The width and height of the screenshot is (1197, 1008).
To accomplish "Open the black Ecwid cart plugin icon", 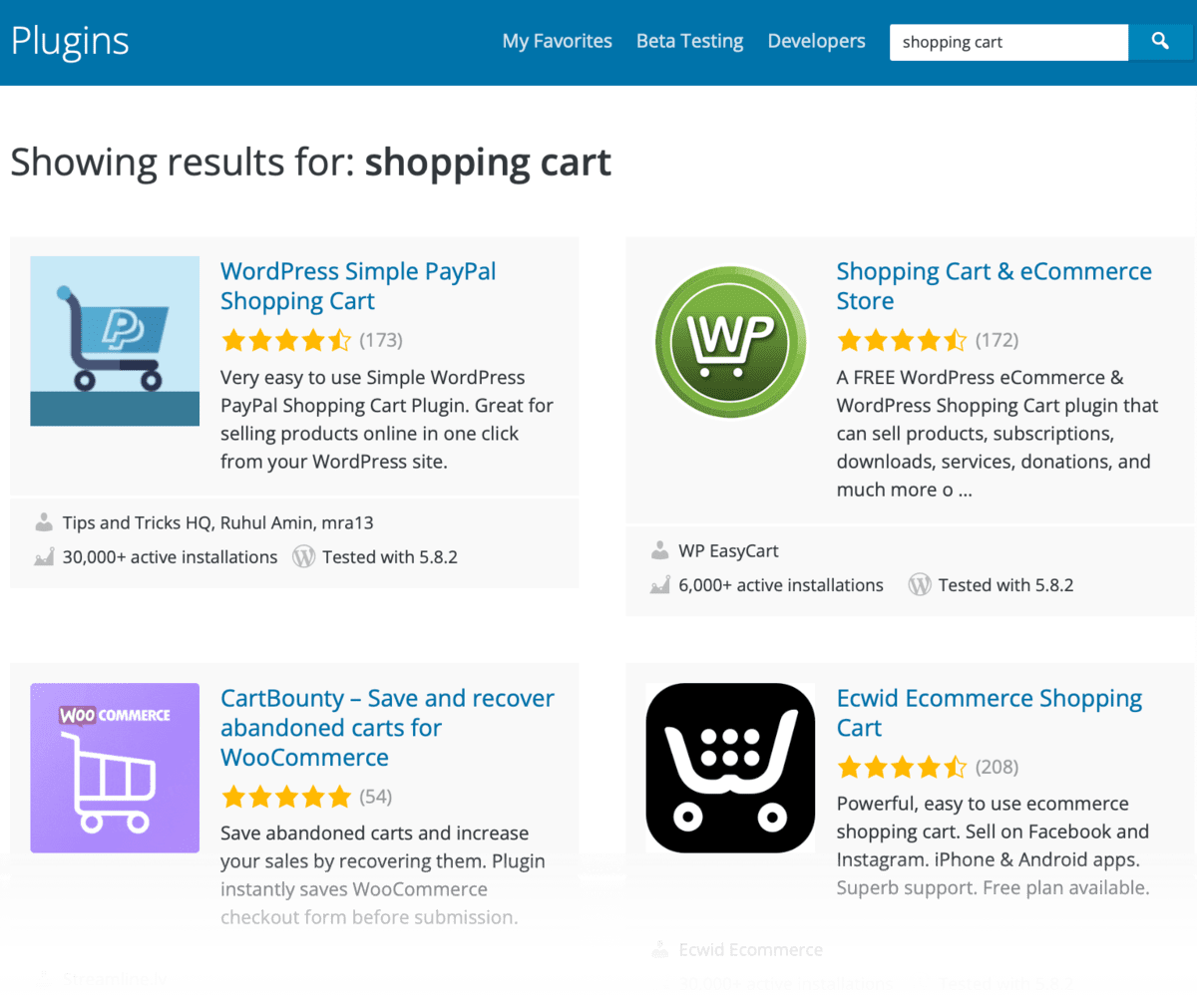I will pyautogui.click(x=729, y=767).
